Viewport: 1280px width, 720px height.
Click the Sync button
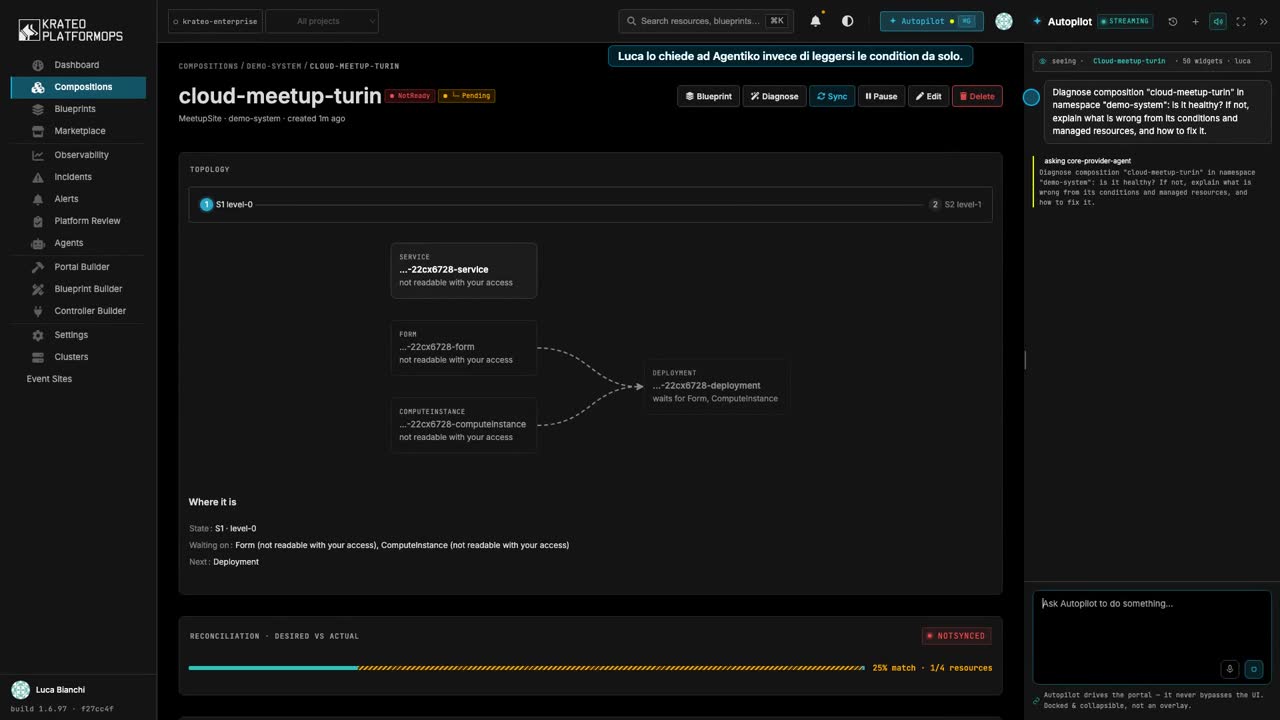[x=832, y=96]
